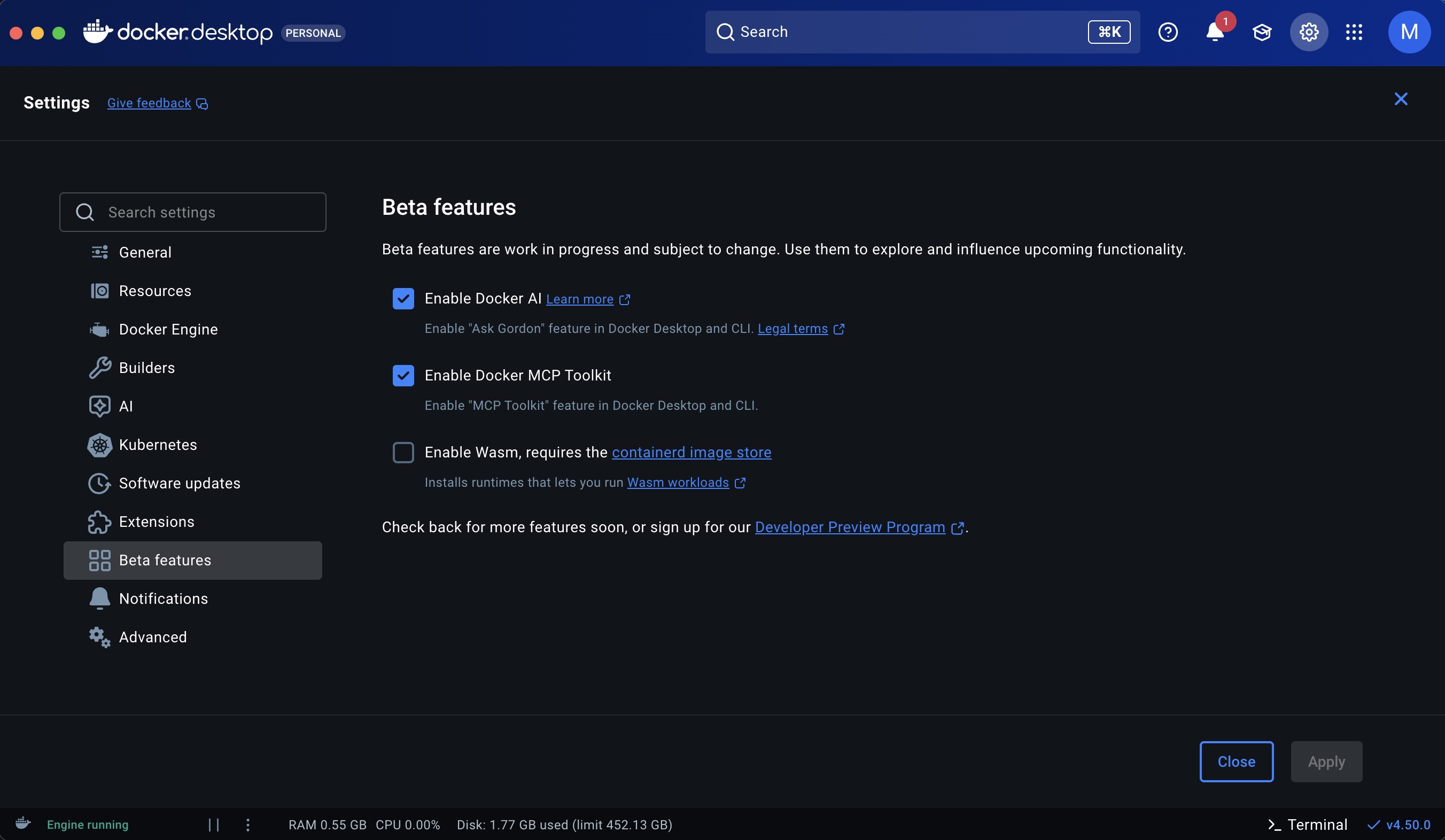Image resolution: width=1445 pixels, height=840 pixels.
Task: Open the notifications bell icon
Action: tap(1215, 32)
